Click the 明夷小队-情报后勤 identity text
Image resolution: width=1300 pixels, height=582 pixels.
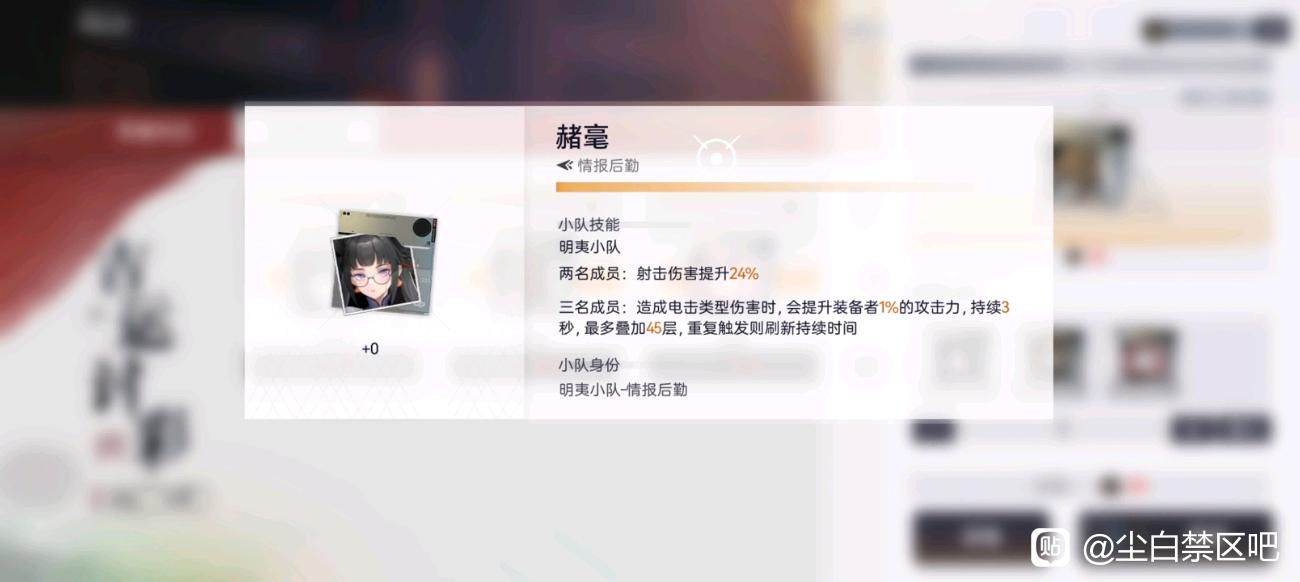click(x=623, y=390)
